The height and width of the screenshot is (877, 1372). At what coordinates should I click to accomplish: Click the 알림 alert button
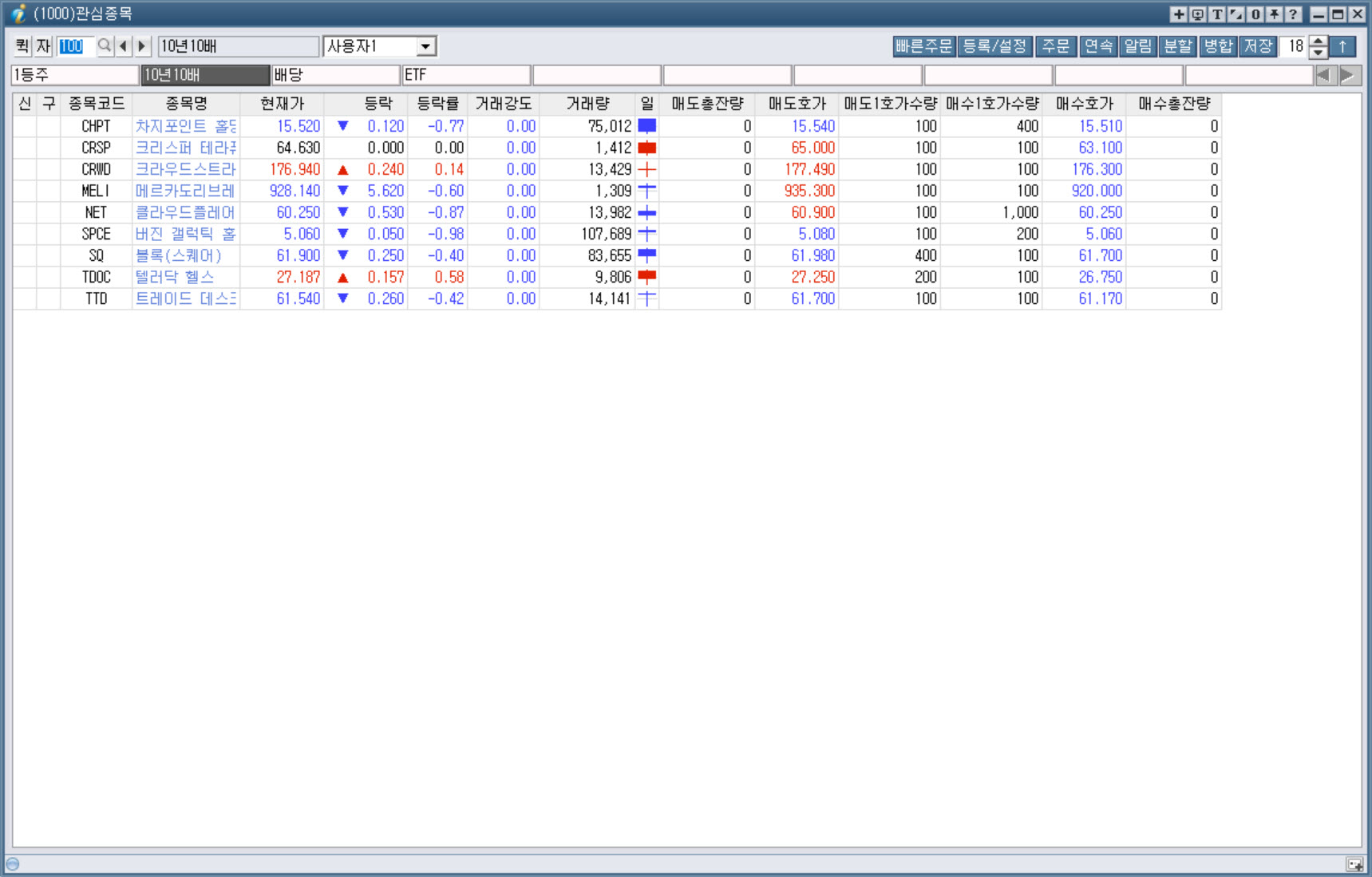(1138, 46)
